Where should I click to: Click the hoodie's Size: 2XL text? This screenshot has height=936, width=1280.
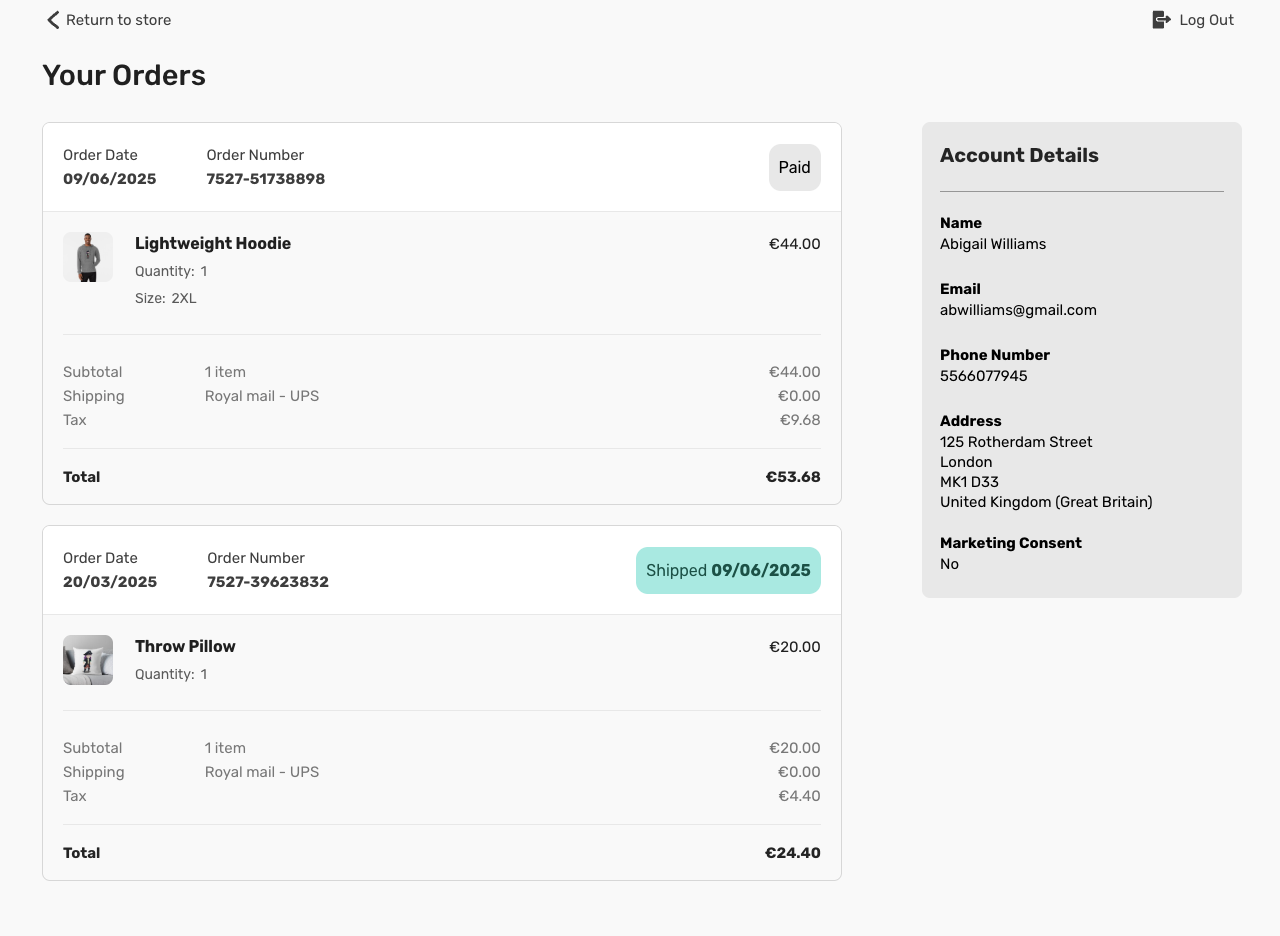point(166,298)
